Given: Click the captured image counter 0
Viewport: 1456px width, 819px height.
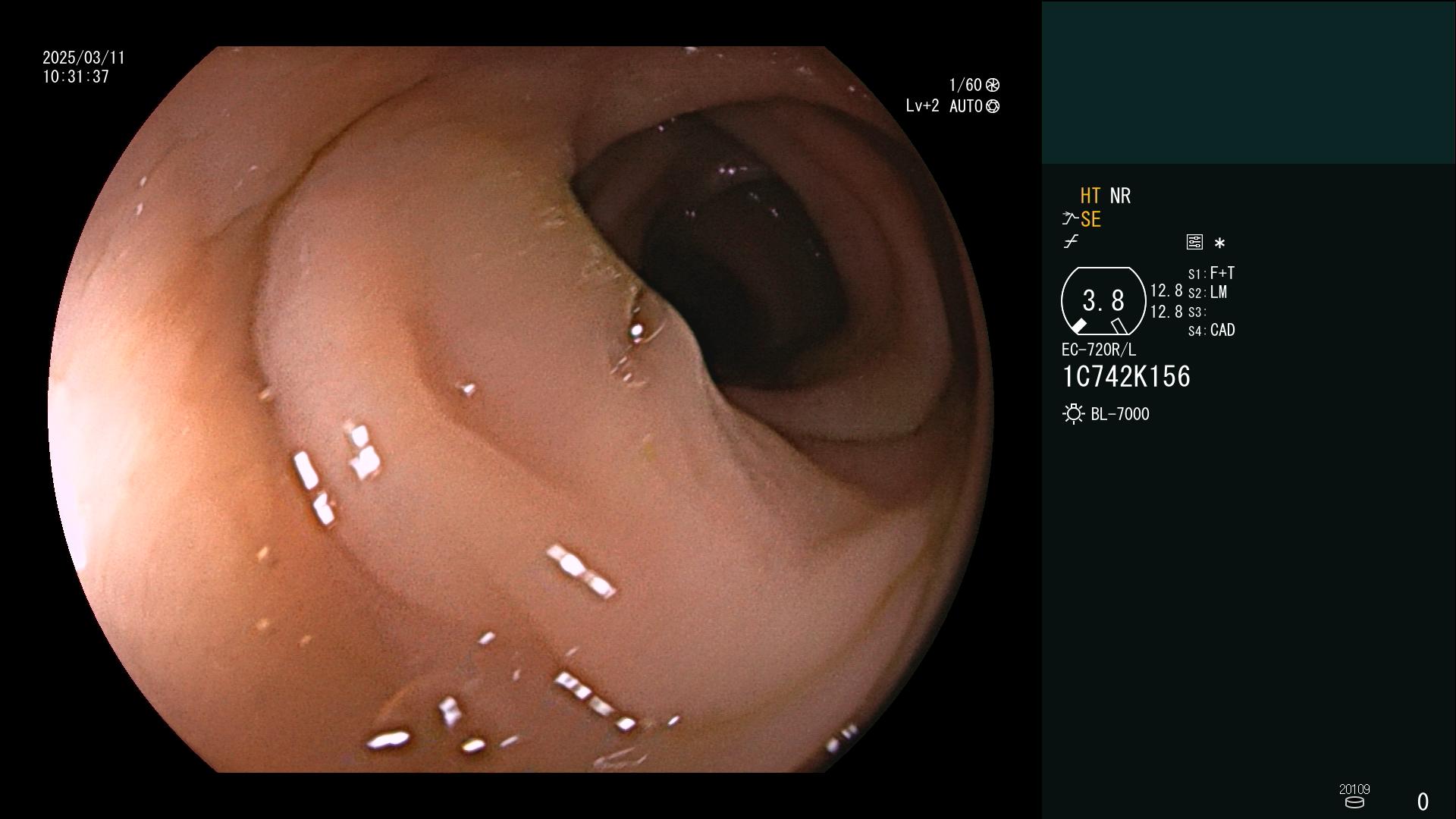Looking at the screenshot, I should (x=1423, y=802).
